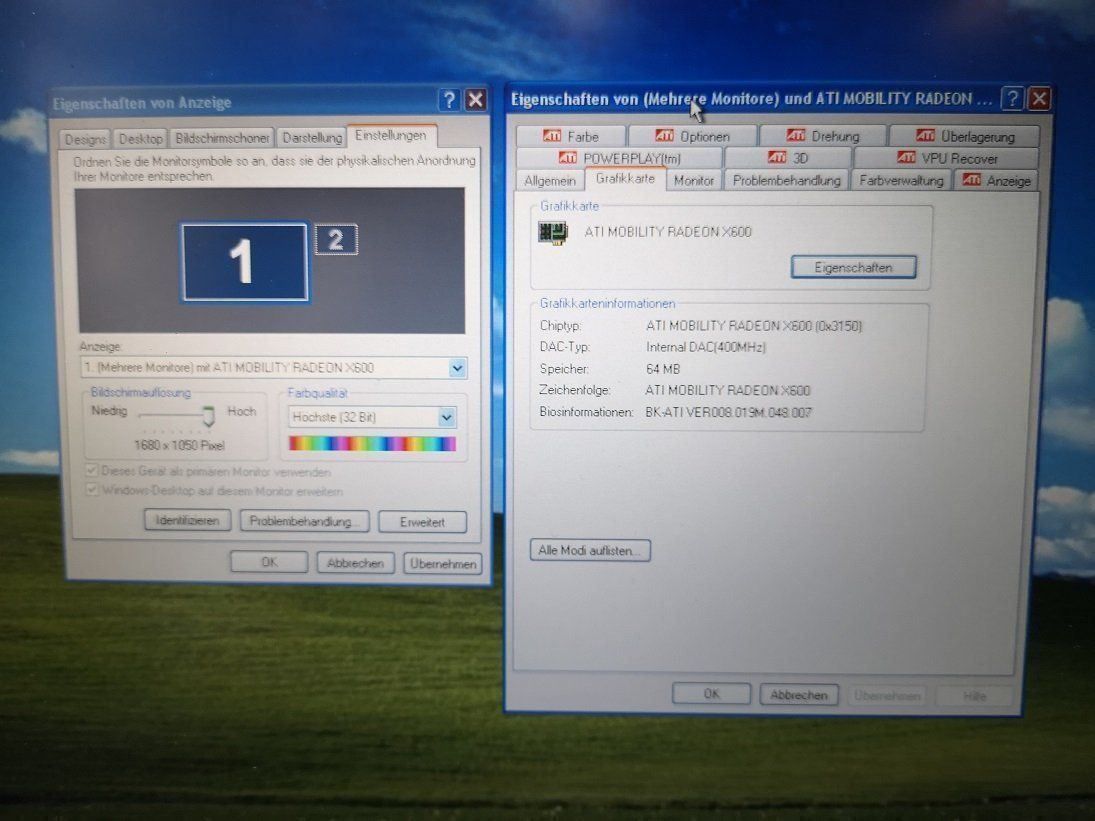This screenshot has height=821, width=1095.
Task: Select monitor 1 in arrangement preview
Action: [244, 262]
